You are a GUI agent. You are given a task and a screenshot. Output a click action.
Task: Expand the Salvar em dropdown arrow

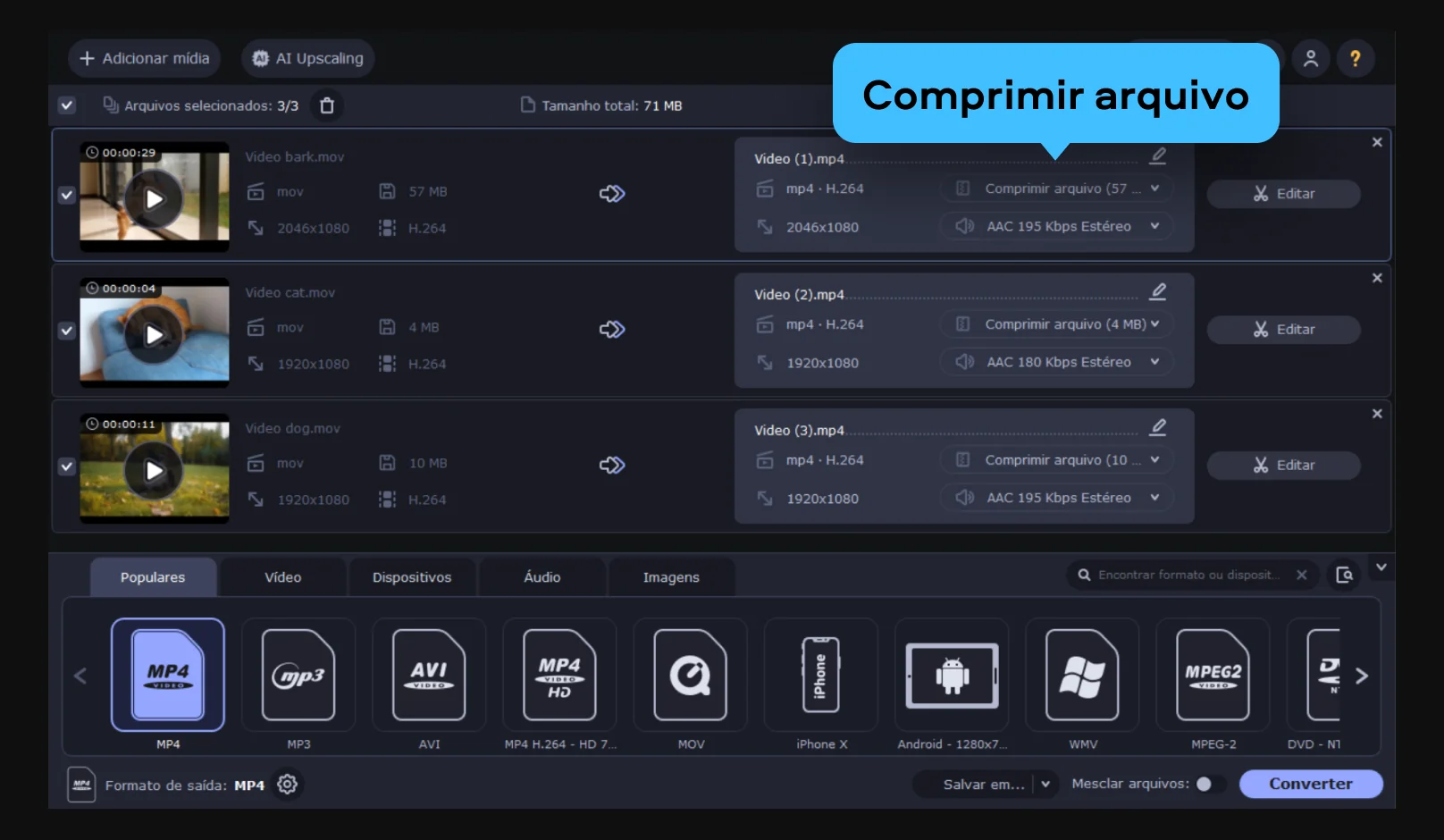(x=1045, y=784)
